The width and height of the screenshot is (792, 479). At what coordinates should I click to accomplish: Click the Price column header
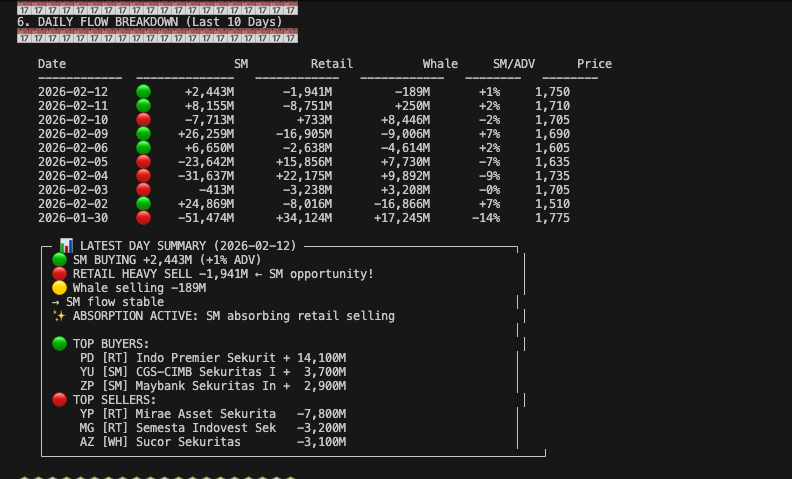coord(595,64)
